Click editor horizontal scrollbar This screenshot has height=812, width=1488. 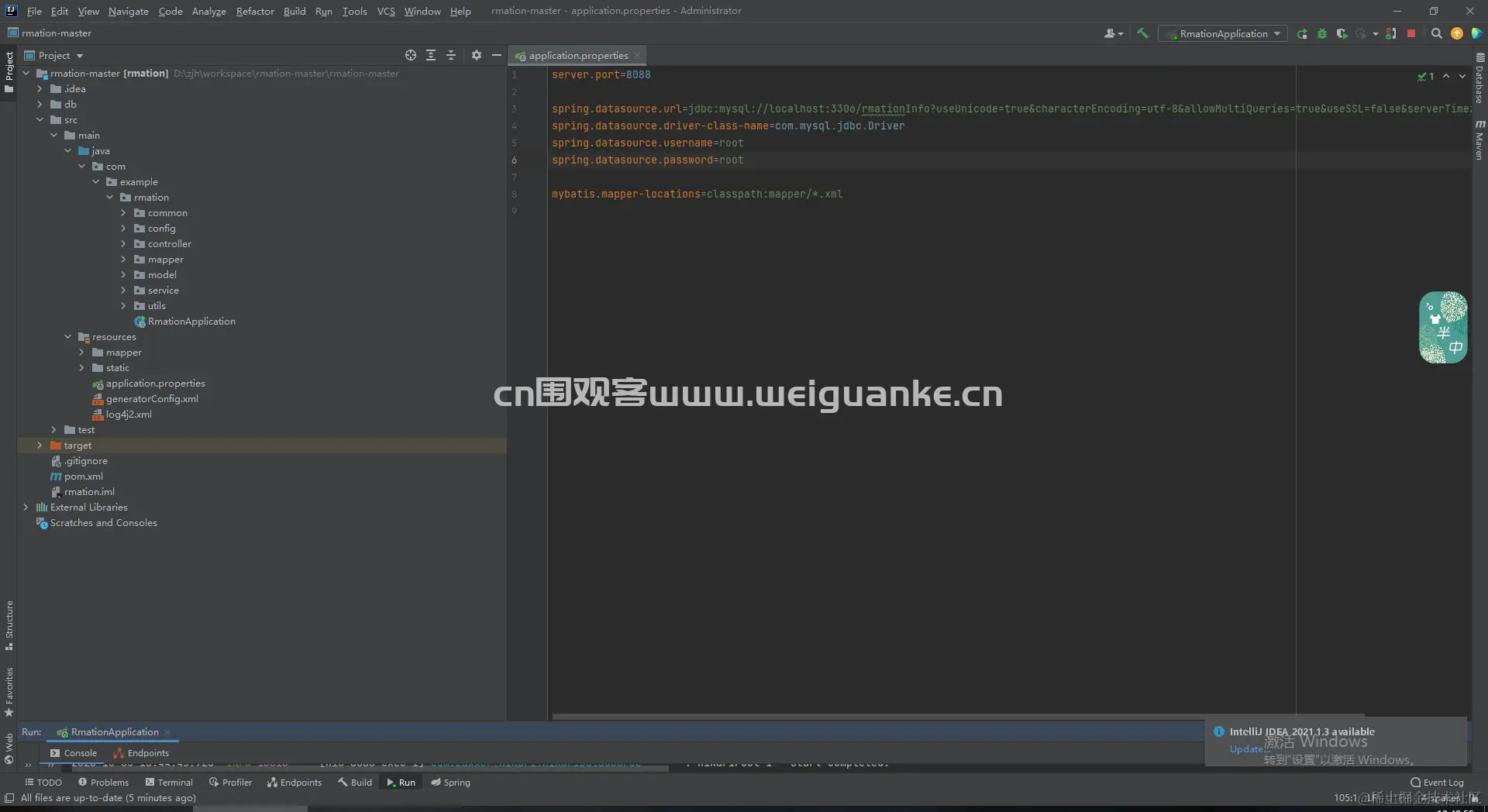(958, 716)
